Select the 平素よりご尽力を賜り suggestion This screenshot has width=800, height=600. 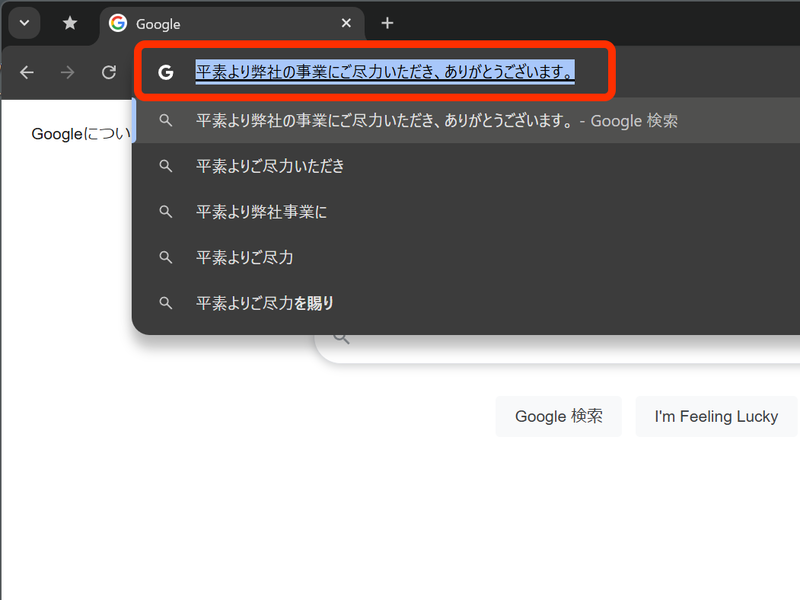[x=263, y=302]
